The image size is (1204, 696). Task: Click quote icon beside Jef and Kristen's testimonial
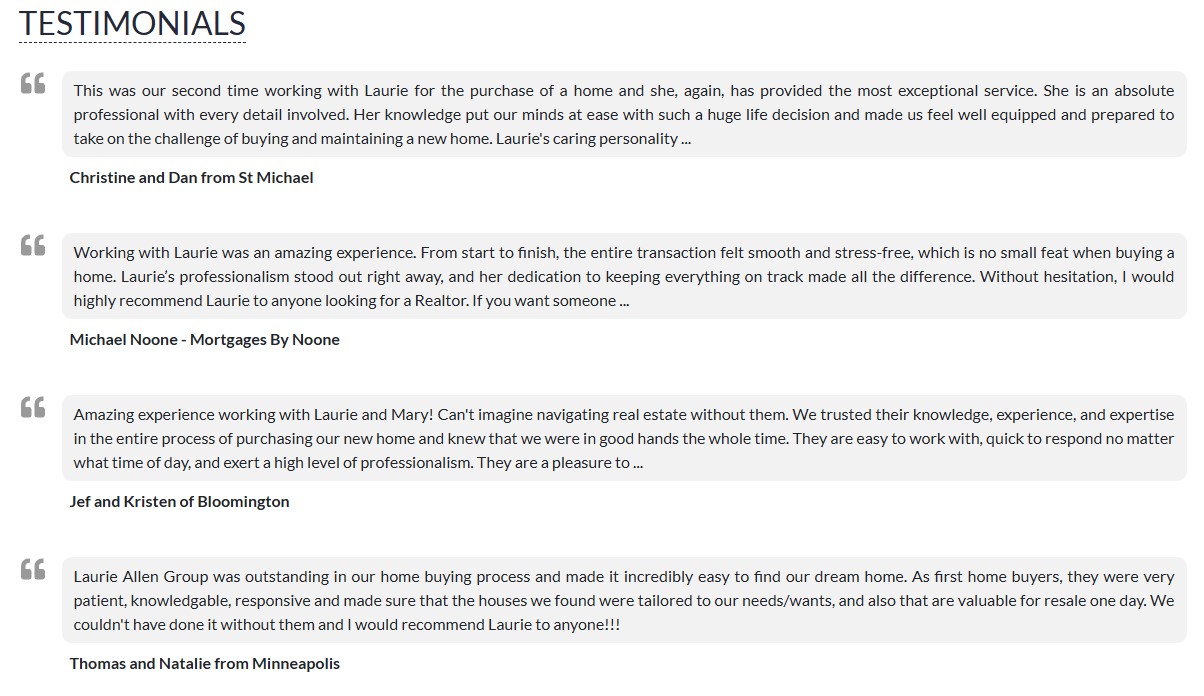click(x=33, y=407)
